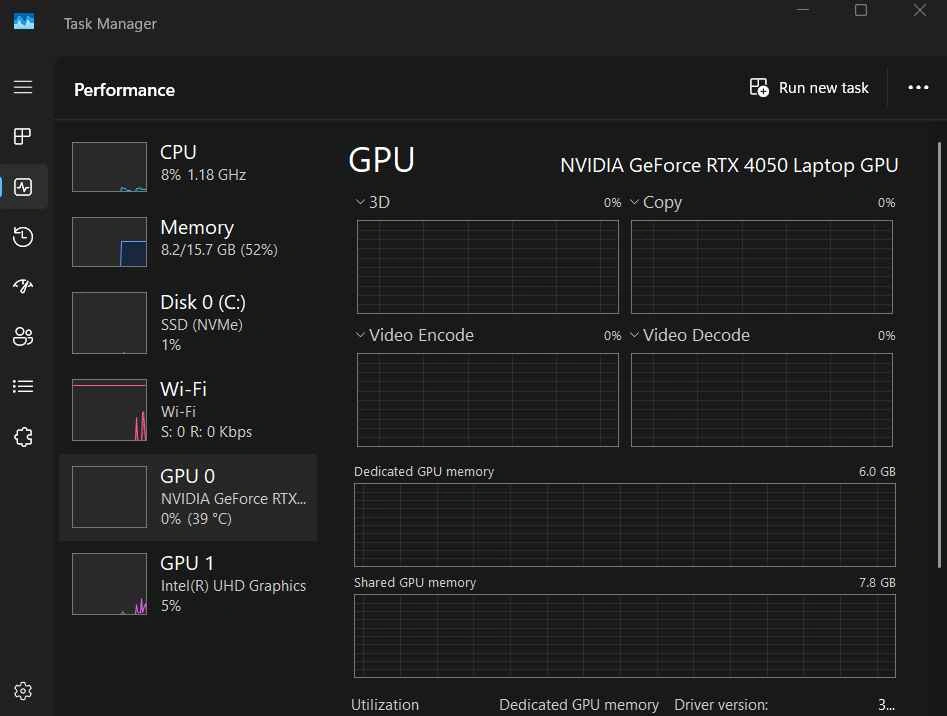Click the S: 0 R: 0 Kbps text
The image size is (947, 716).
coord(207,432)
